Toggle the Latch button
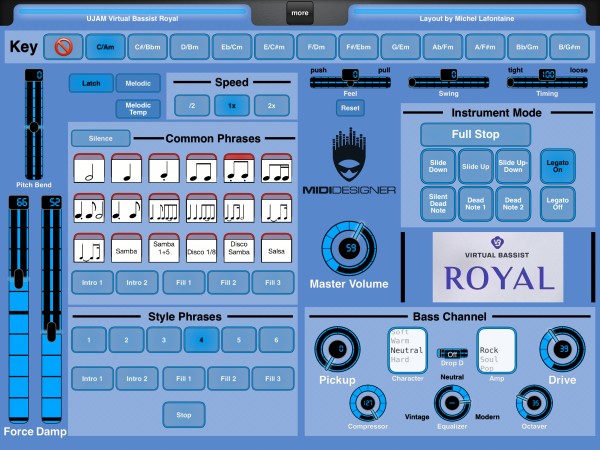 [x=91, y=83]
